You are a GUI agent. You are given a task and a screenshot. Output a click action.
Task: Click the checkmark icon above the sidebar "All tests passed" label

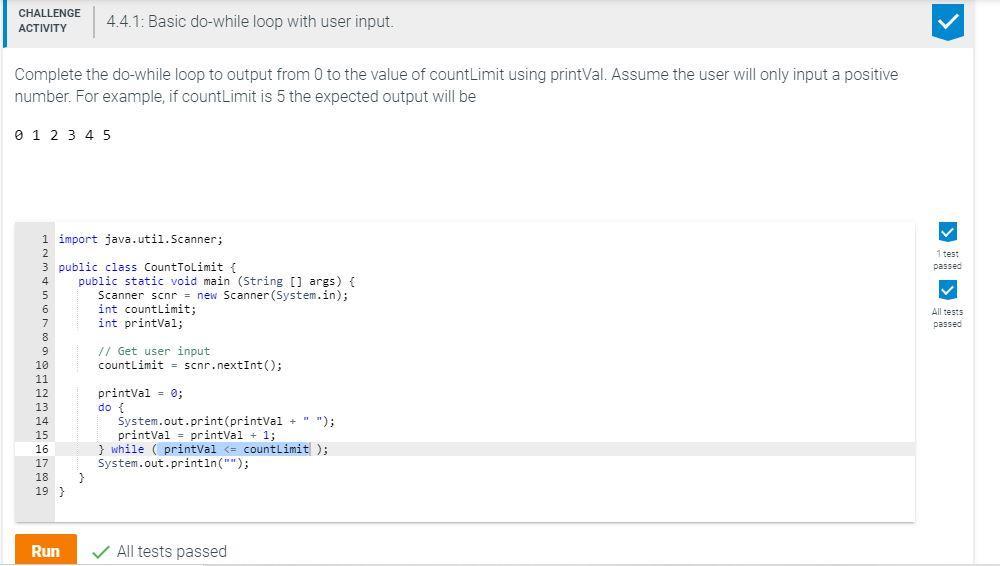(948, 290)
